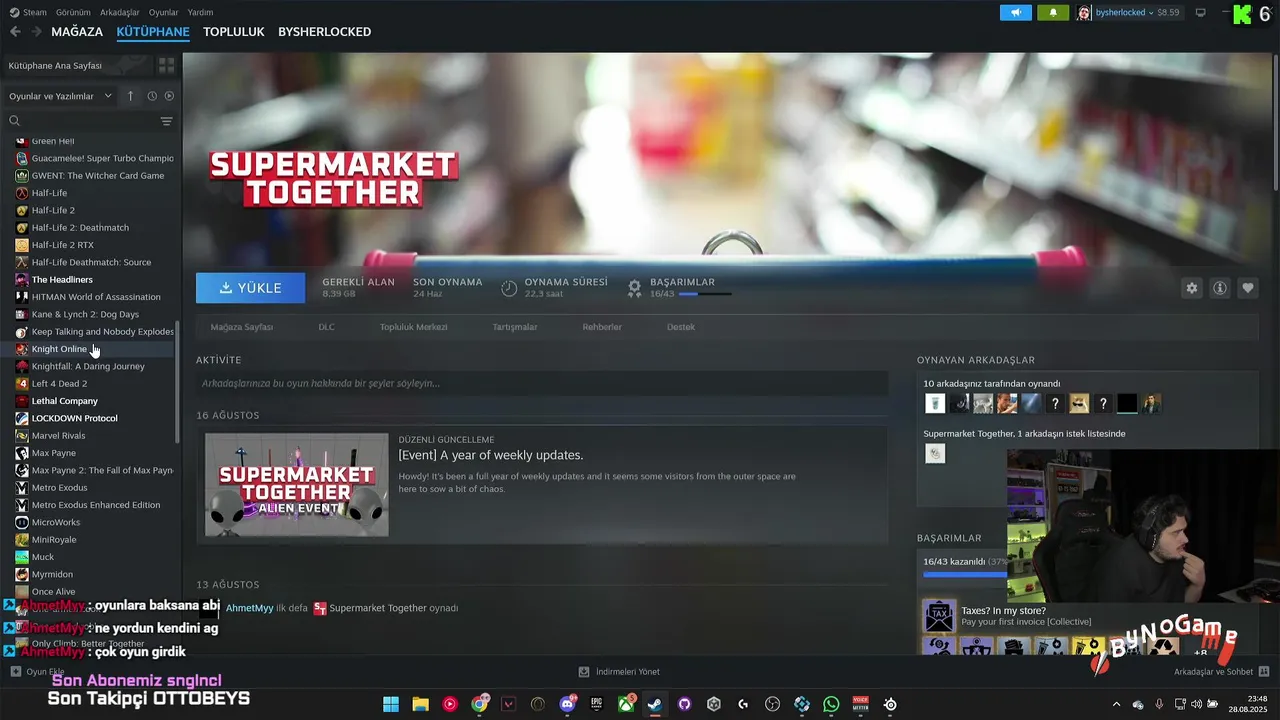Open the Alien Event update thumbnail
This screenshot has width=1280, height=720.
[297, 485]
